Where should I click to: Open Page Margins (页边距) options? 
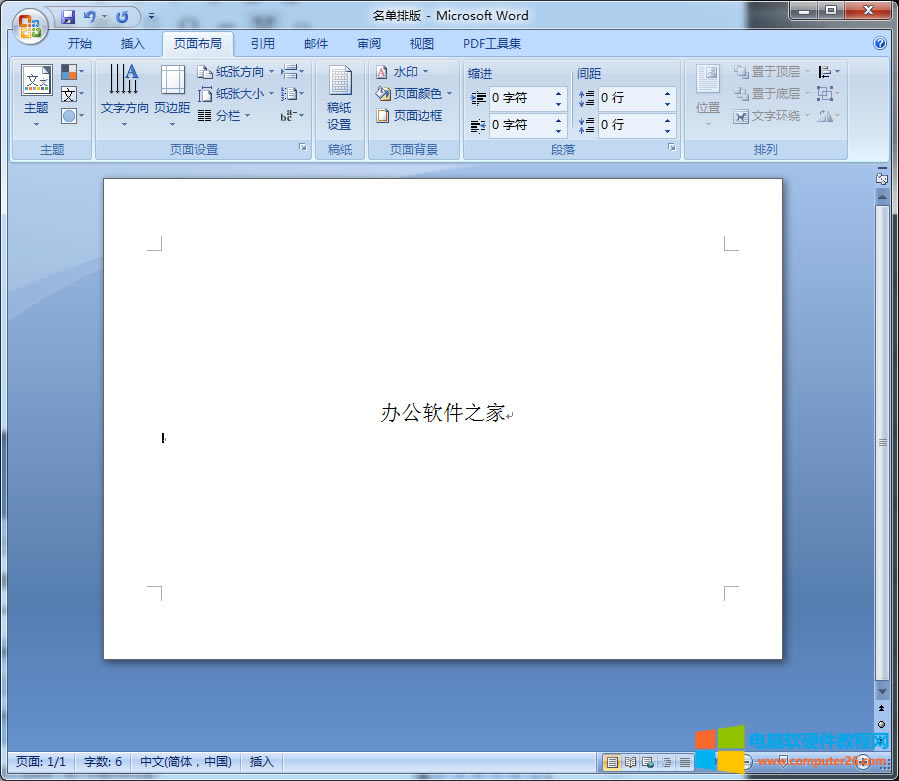[x=172, y=93]
